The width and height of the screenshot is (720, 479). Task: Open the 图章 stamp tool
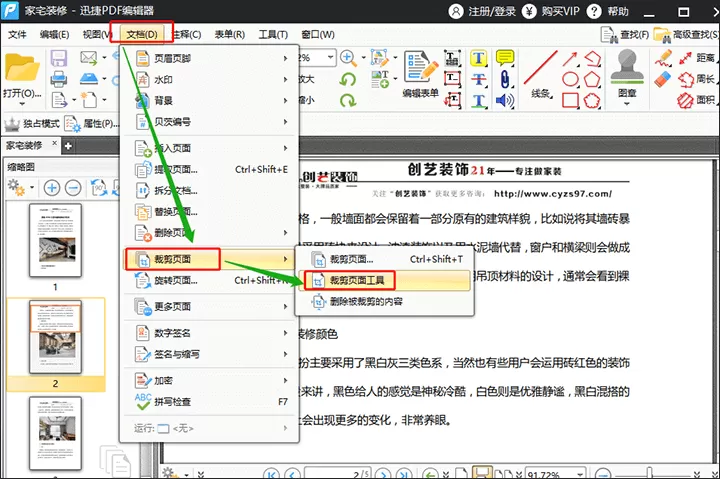pos(627,75)
